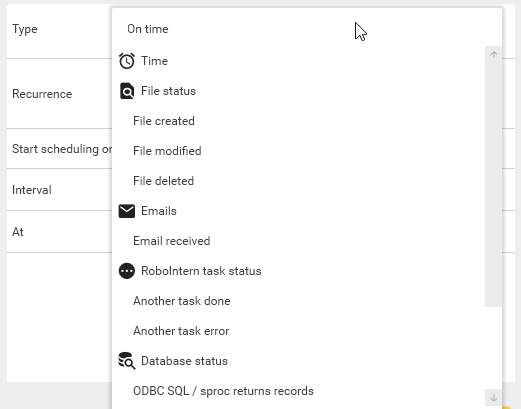
Task: Click the alarm clock Time icon
Action: (x=127, y=61)
